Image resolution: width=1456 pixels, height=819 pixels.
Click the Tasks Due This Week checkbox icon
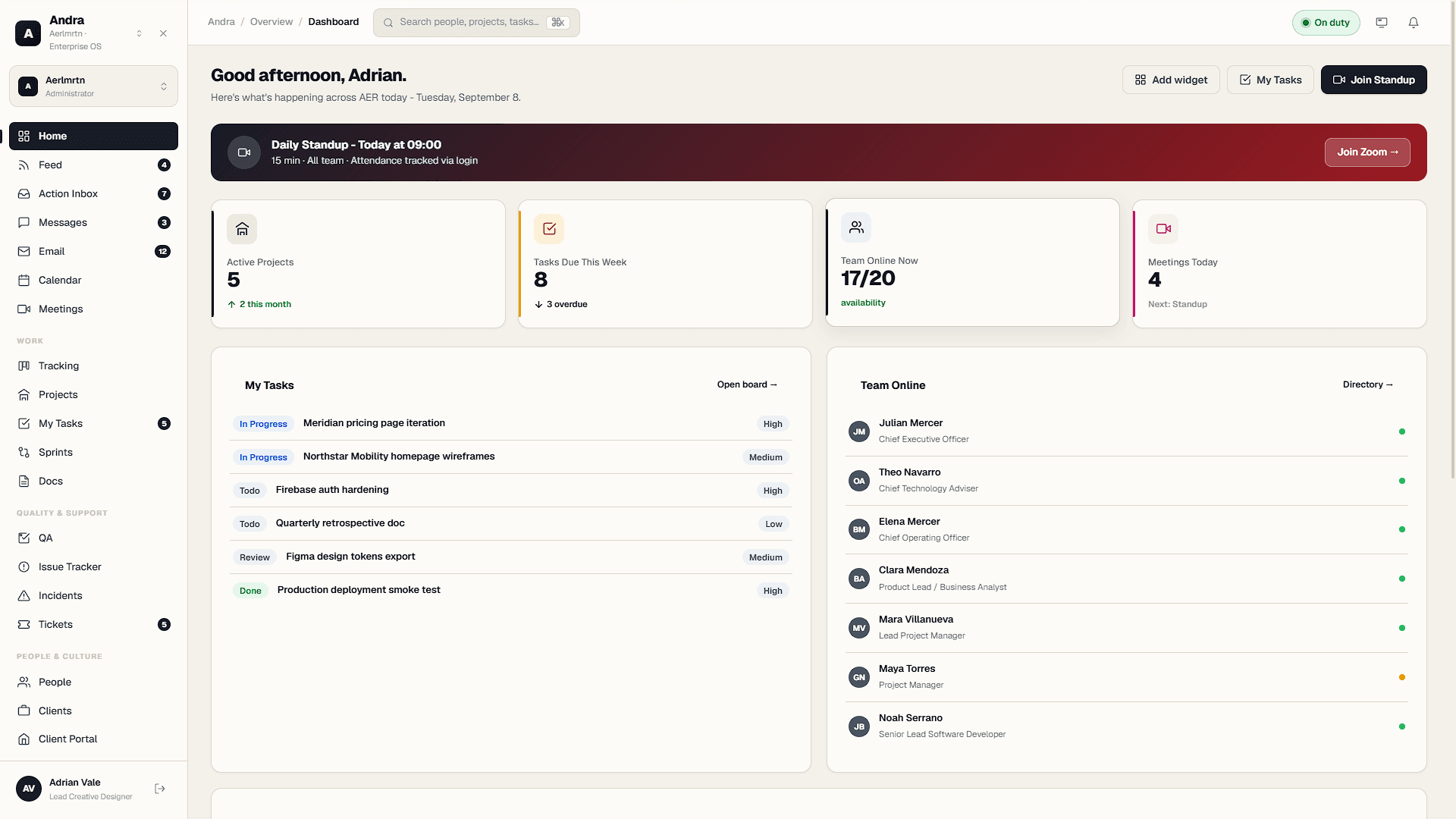pyautogui.click(x=549, y=229)
